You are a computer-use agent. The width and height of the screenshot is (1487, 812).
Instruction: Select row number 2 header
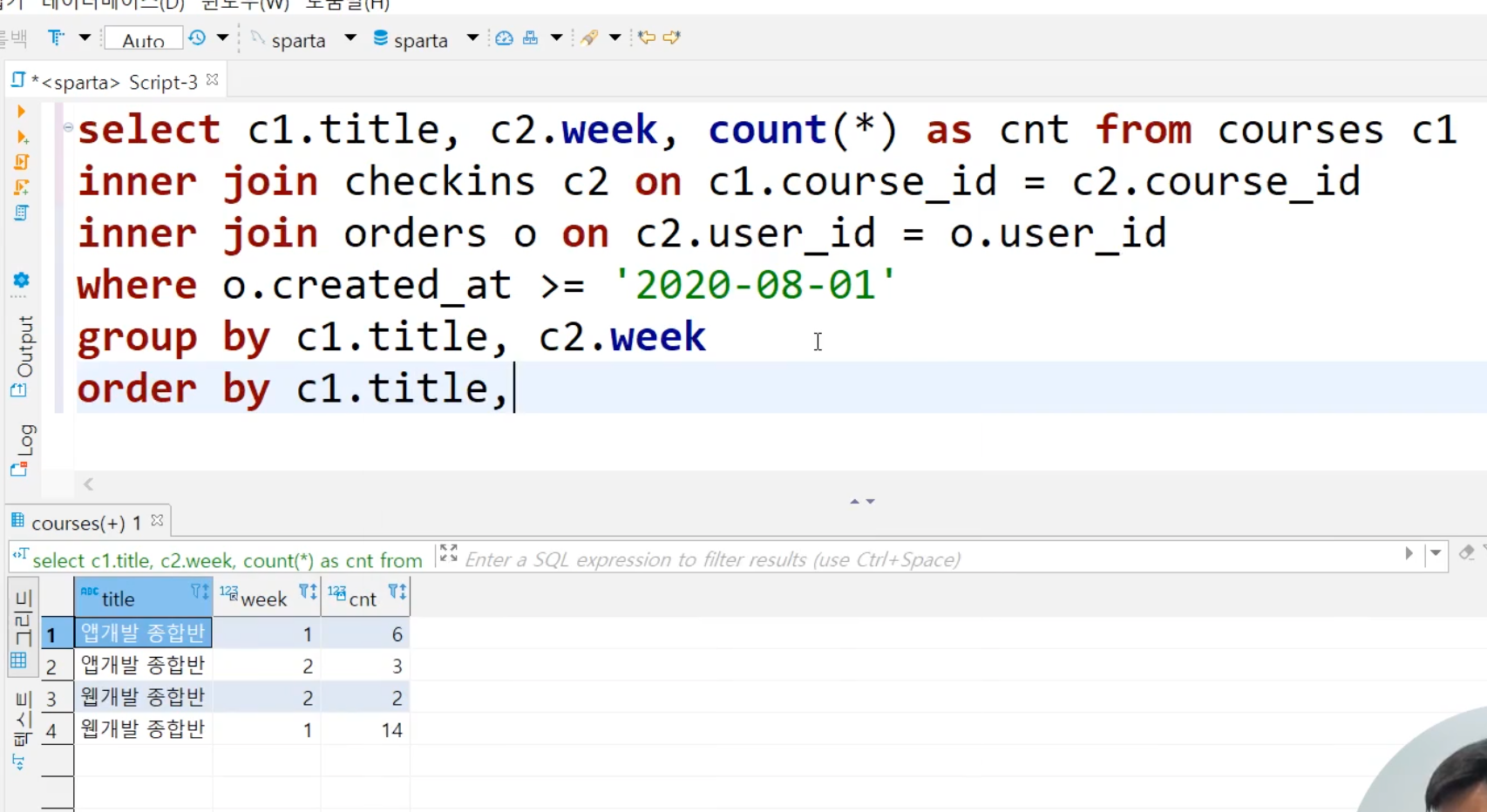coord(58,667)
